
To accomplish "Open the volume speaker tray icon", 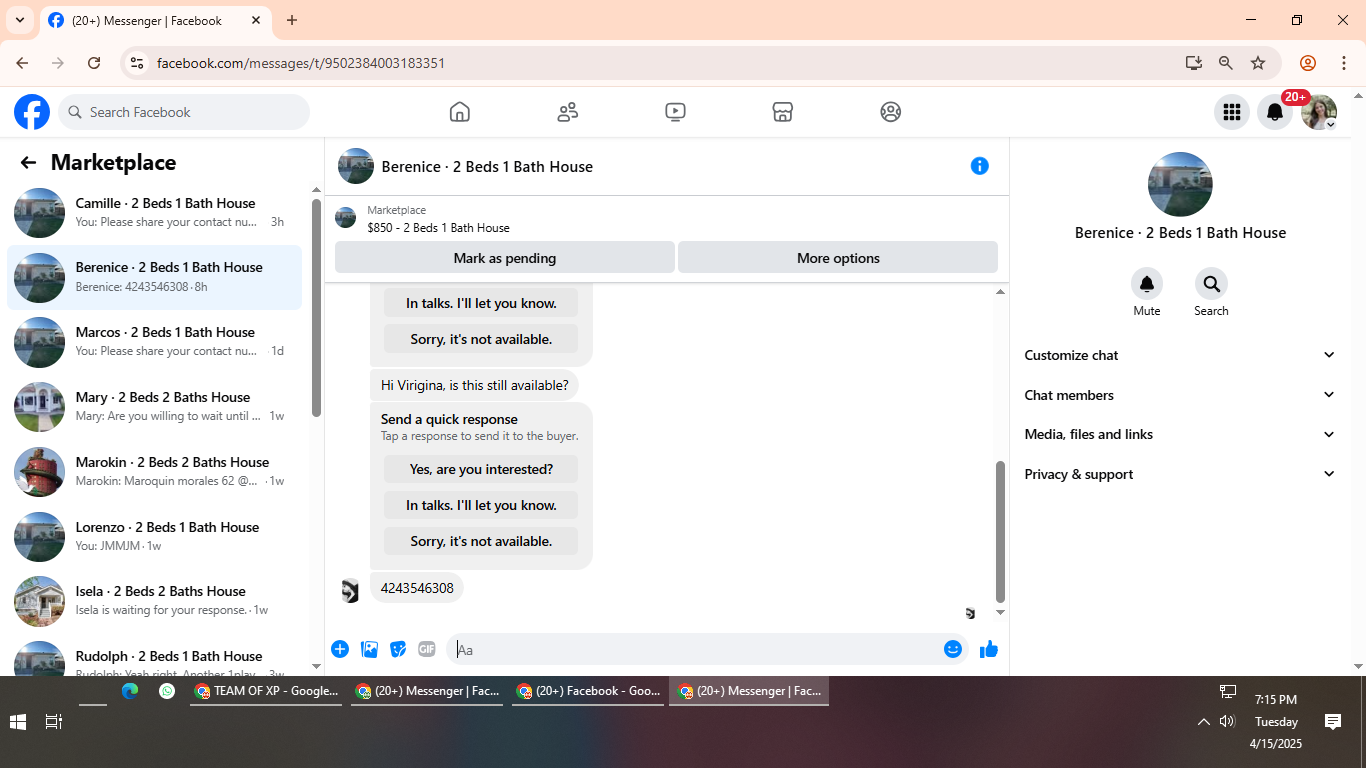I will pos(1227,721).
